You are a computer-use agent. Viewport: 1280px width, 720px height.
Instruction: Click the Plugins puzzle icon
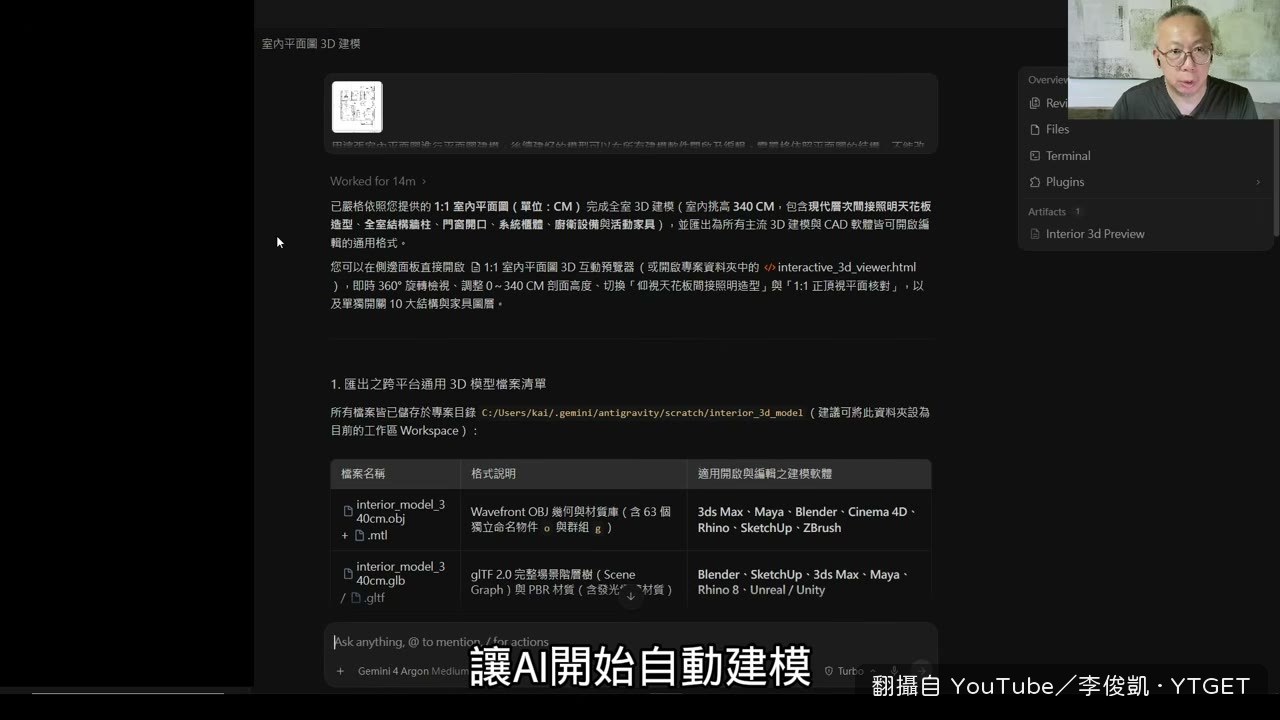[1035, 182]
